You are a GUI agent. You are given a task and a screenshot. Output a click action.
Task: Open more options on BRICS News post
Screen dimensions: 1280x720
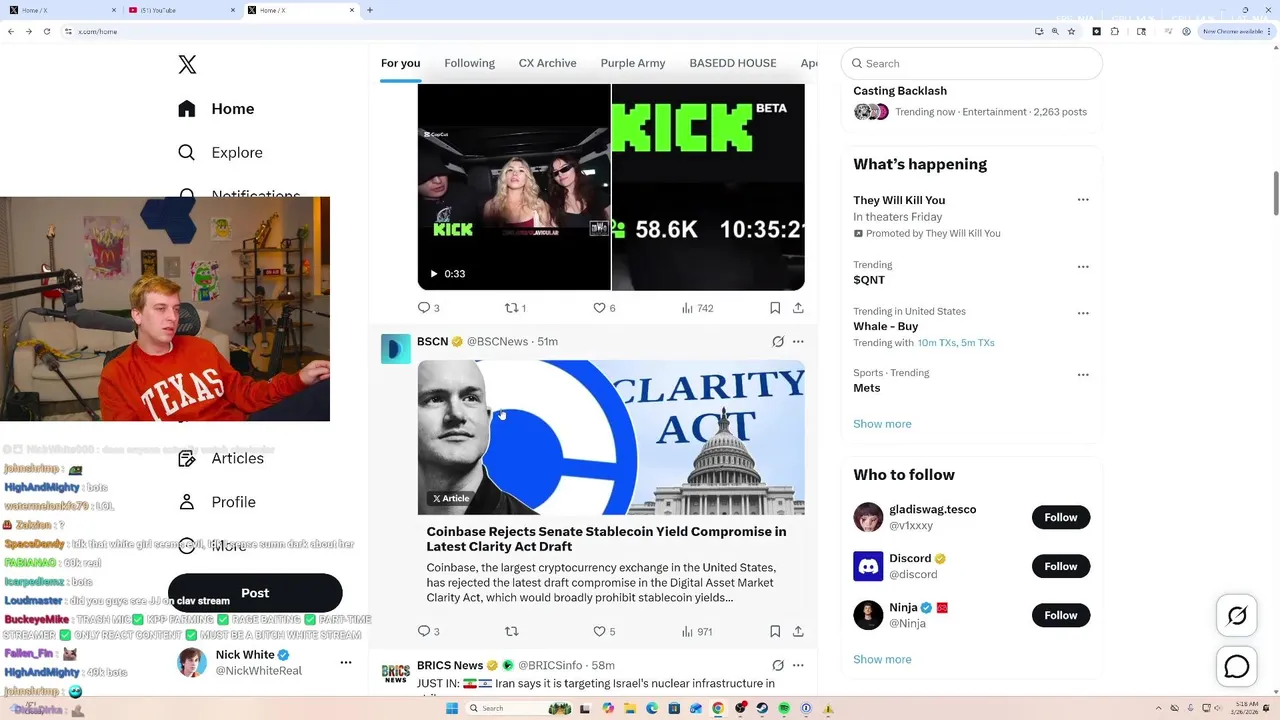(798, 665)
